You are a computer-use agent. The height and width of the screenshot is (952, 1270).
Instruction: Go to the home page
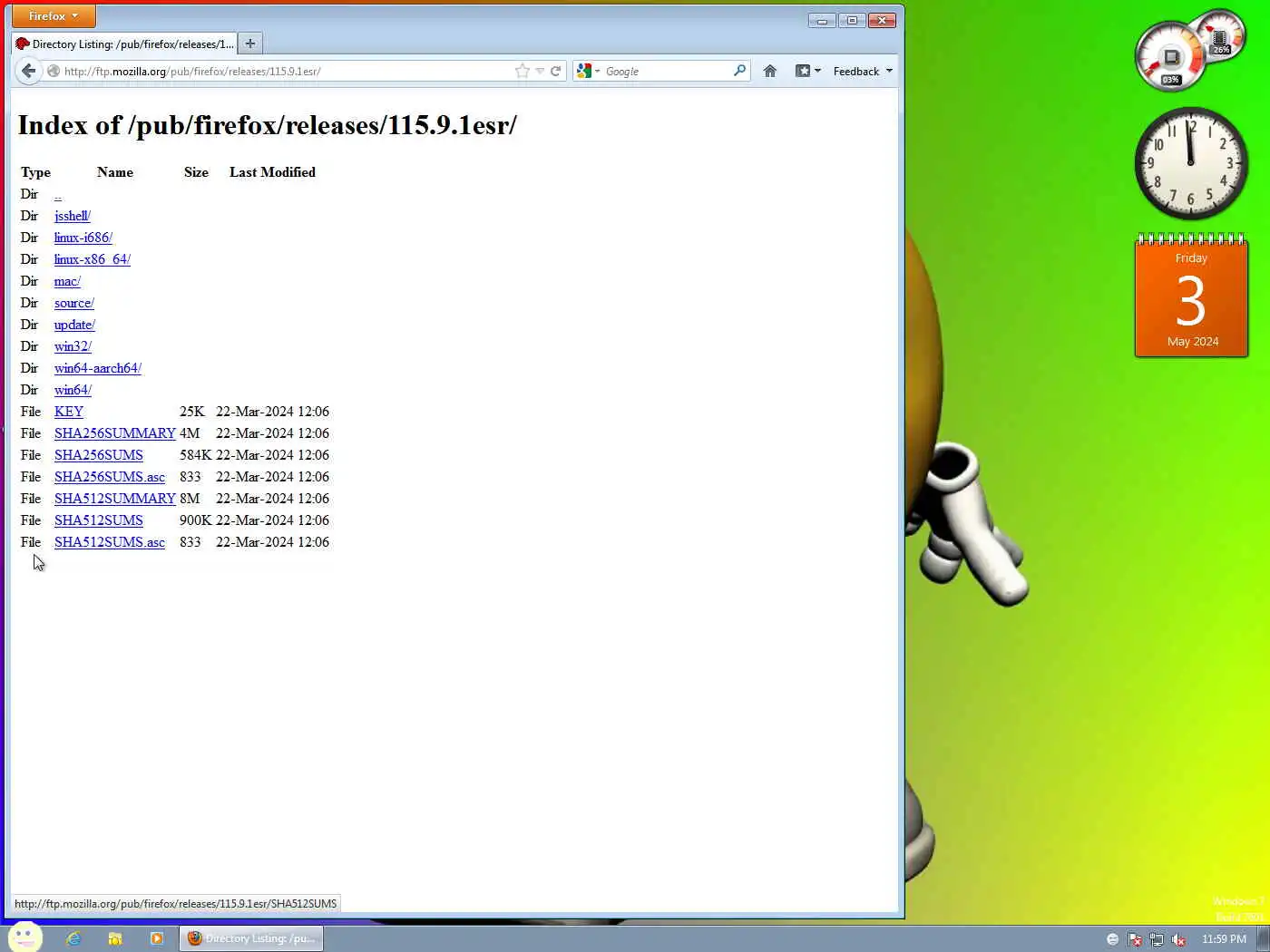pos(769,71)
